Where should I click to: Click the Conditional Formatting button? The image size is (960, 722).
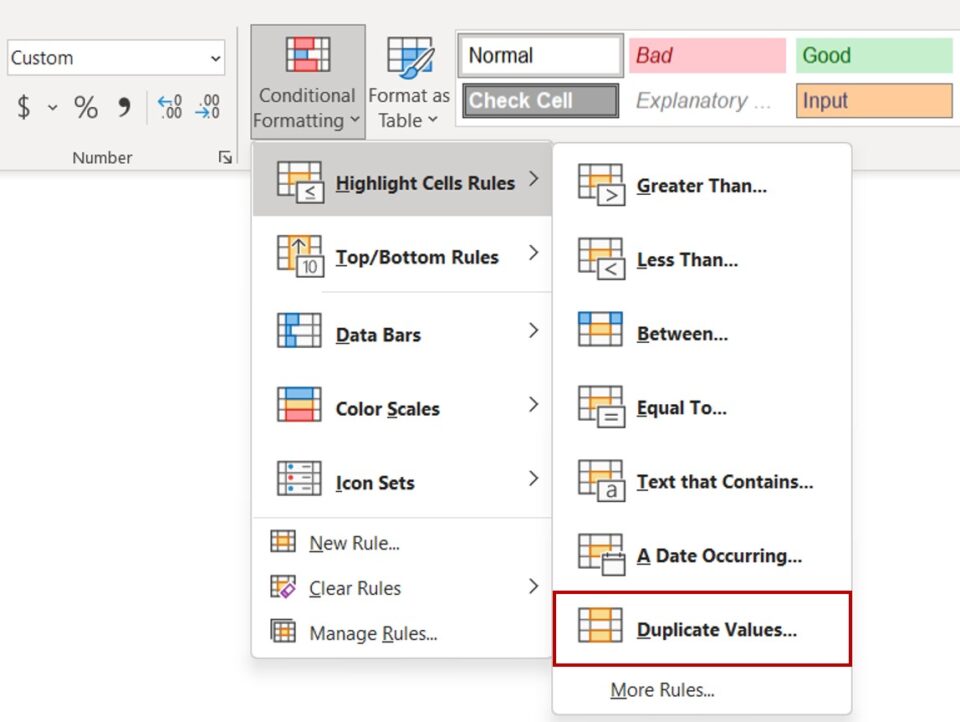point(307,82)
